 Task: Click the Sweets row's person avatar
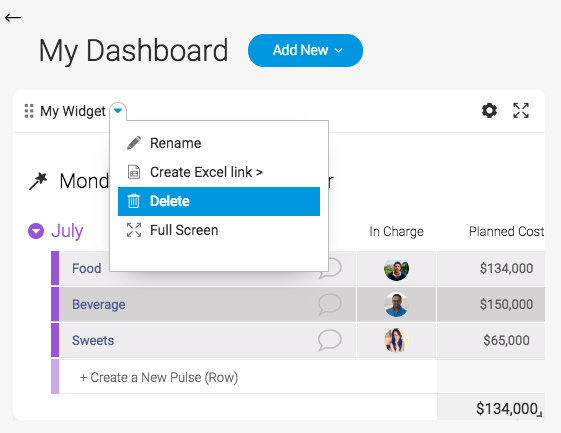point(396,340)
